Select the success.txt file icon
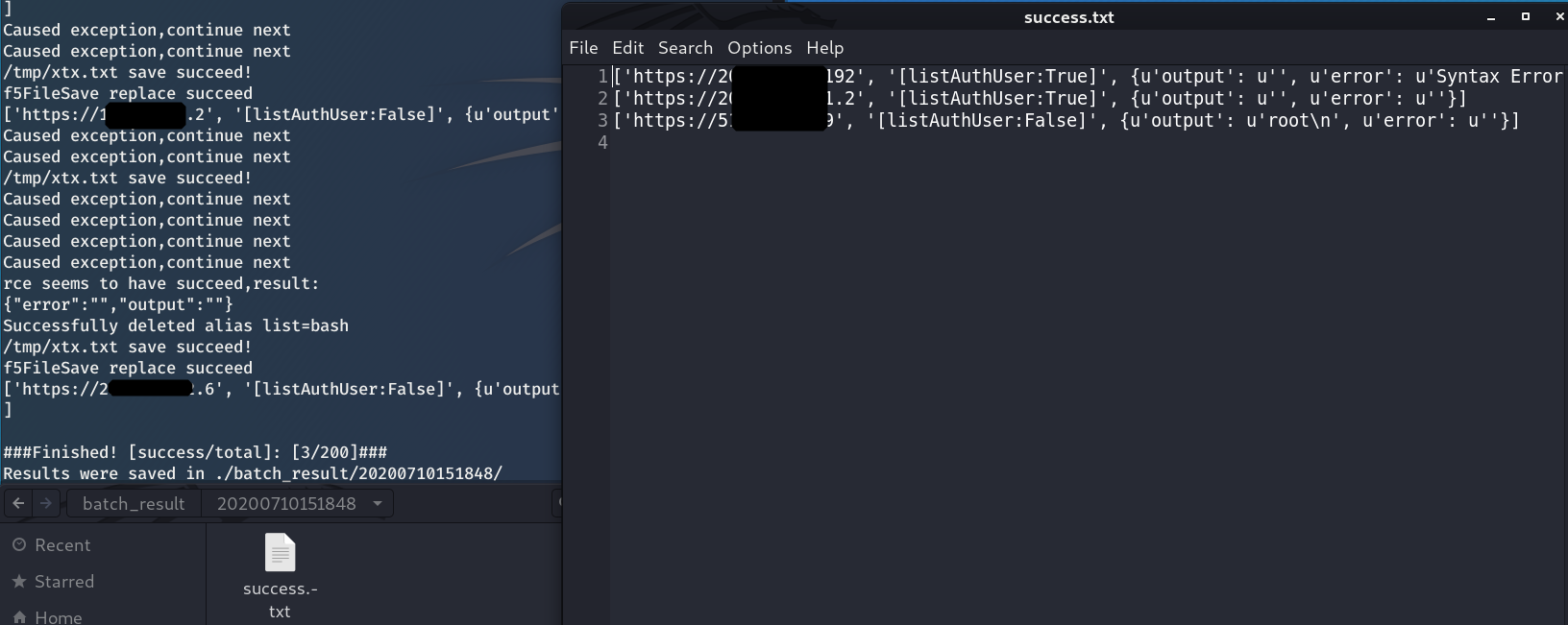The image size is (1568, 625). (280, 553)
